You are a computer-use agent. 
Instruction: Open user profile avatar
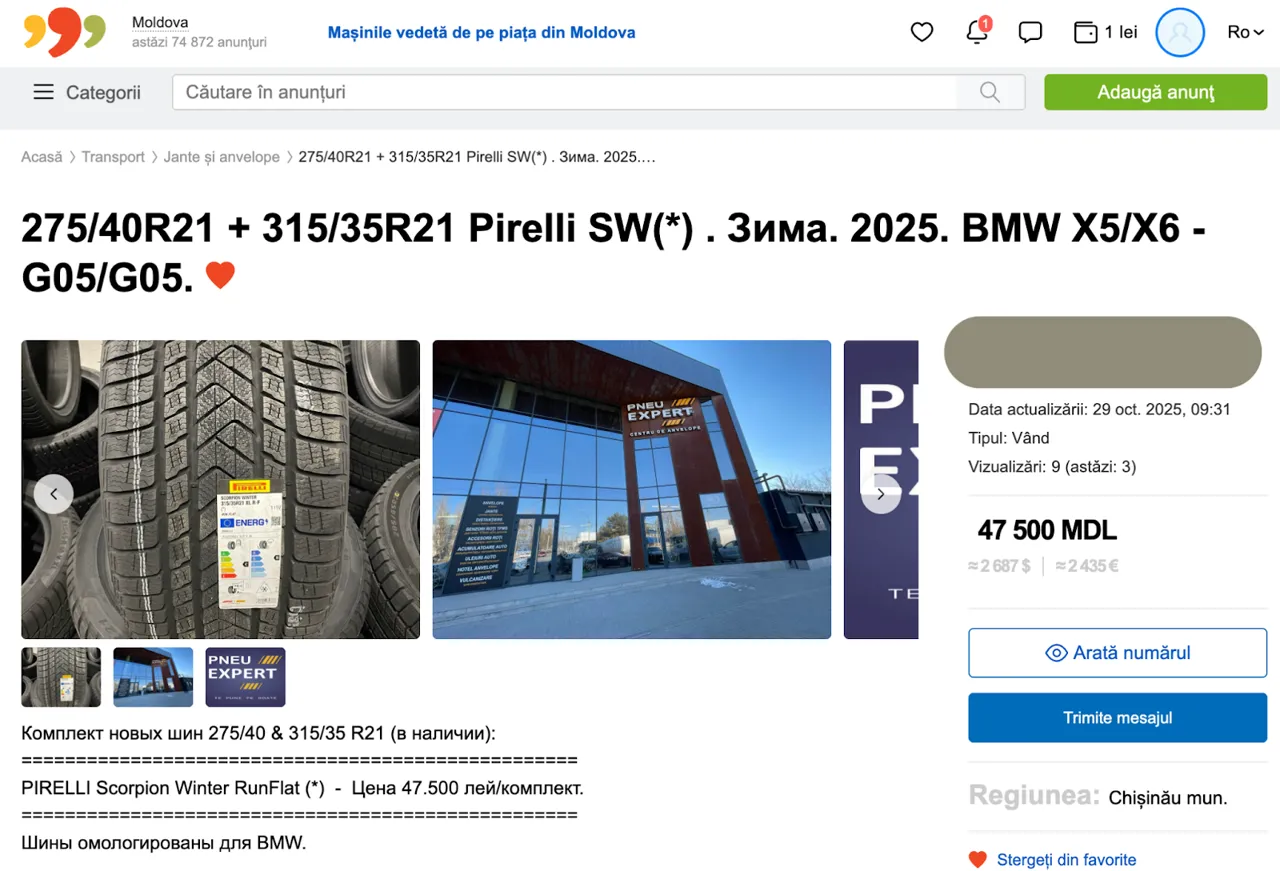1180,32
